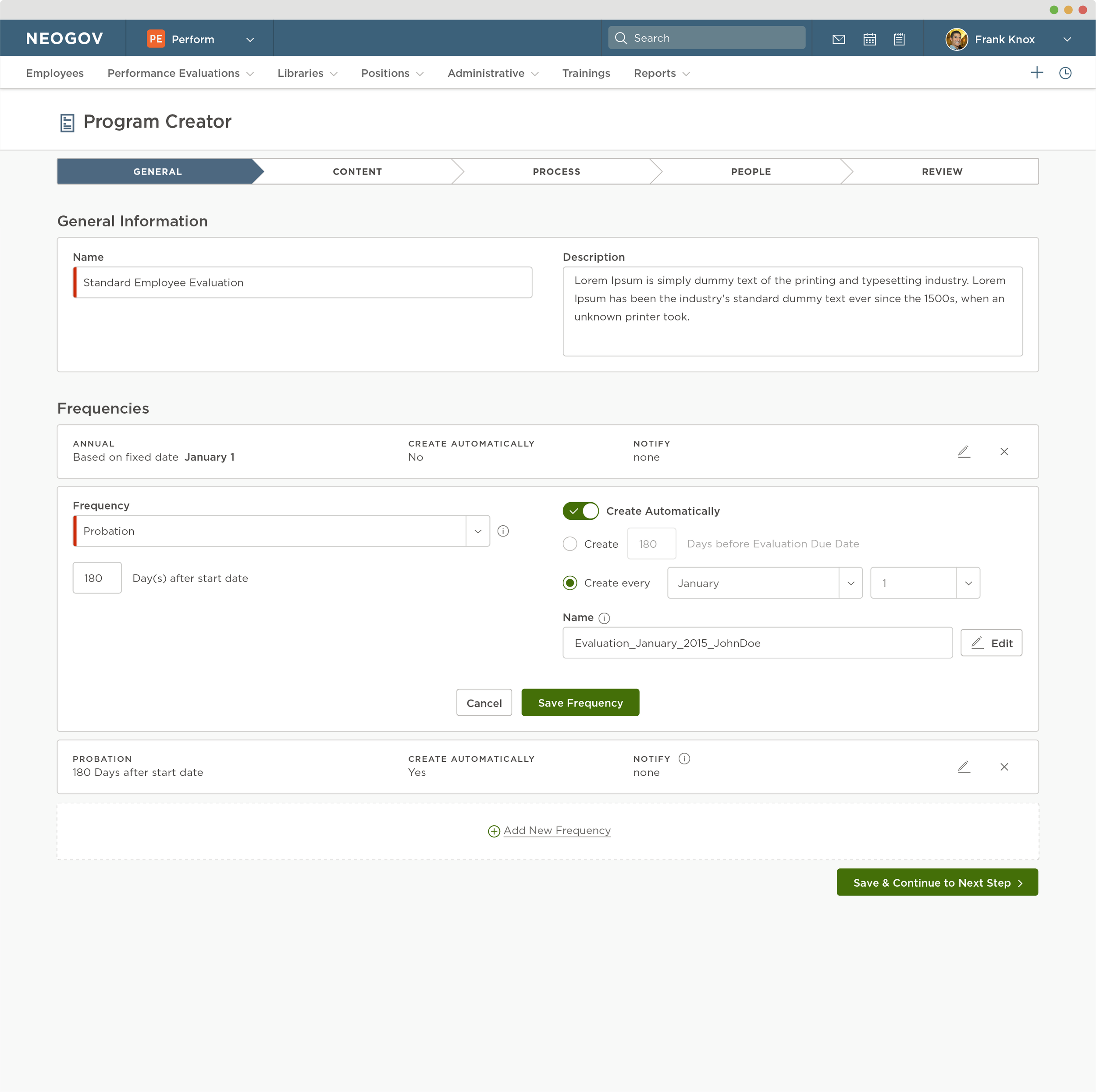Click the edit pencil icon for Probation frequency
Image resolution: width=1096 pixels, height=1092 pixels.
[964, 766]
